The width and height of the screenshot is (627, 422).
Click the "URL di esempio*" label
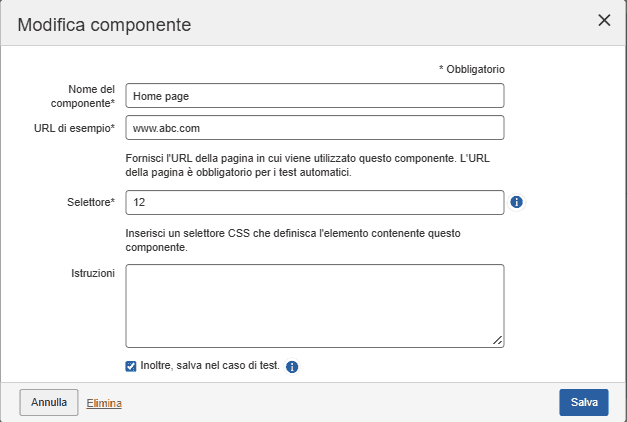pos(75,128)
